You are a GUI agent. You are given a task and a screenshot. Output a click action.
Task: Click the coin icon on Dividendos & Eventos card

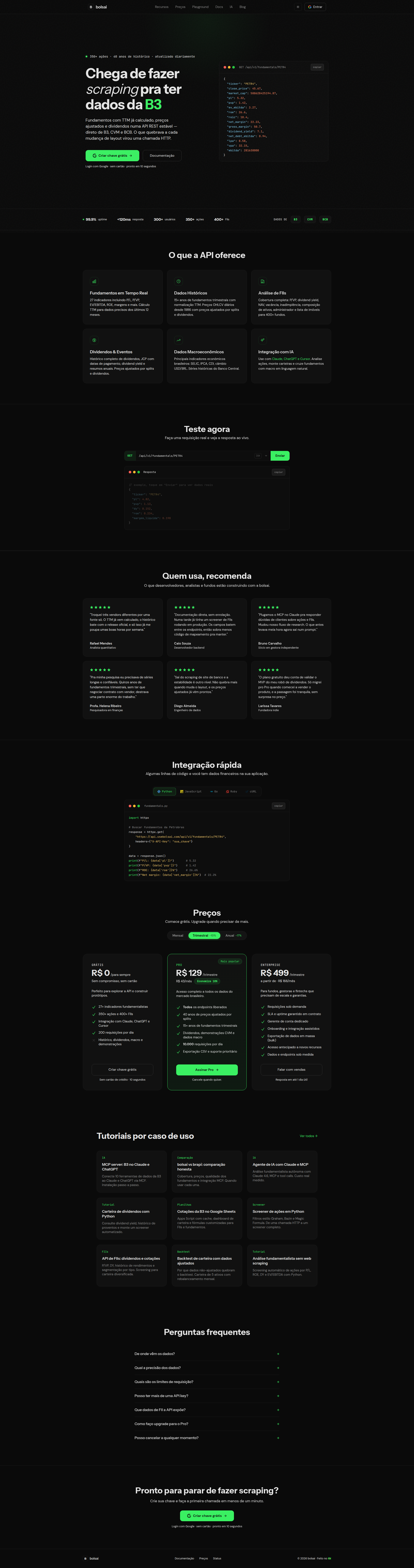pyautogui.click(x=94, y=340)
